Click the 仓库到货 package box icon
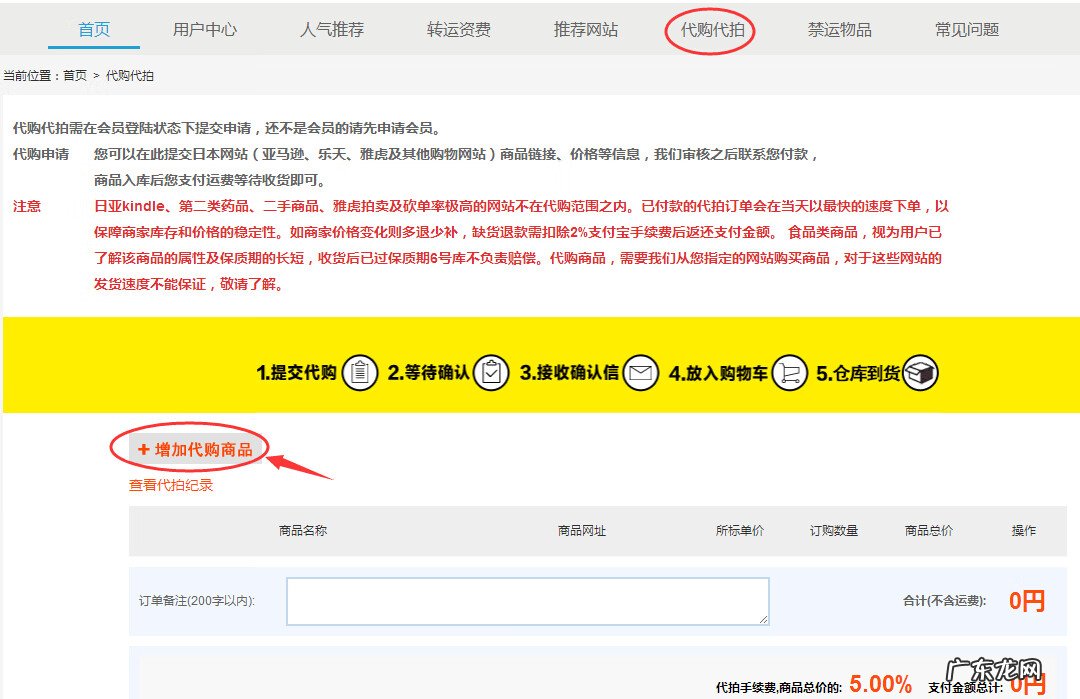 (x=921, y=371)
